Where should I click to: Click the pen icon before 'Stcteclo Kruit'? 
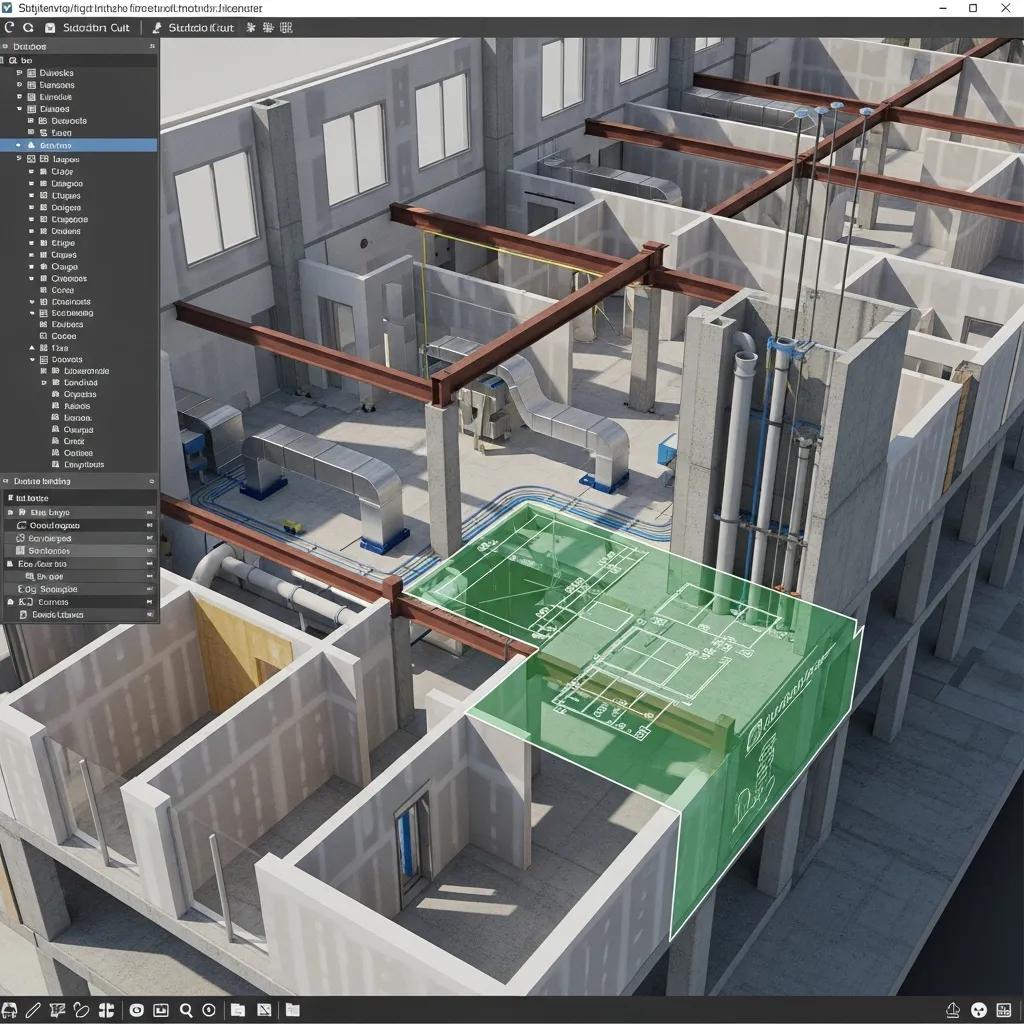click(157, 28)
